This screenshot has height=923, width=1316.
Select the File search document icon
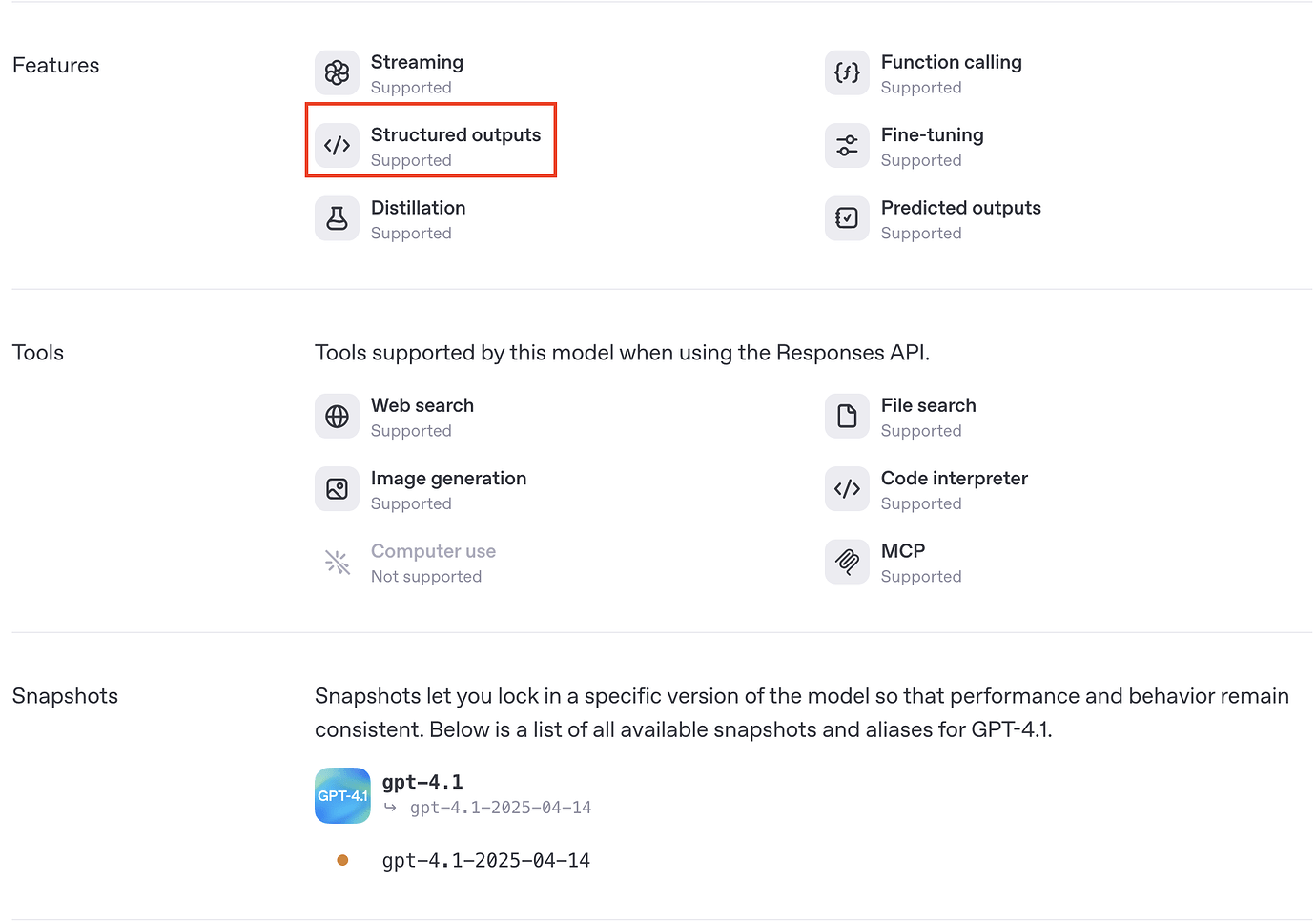coord(847,416)
